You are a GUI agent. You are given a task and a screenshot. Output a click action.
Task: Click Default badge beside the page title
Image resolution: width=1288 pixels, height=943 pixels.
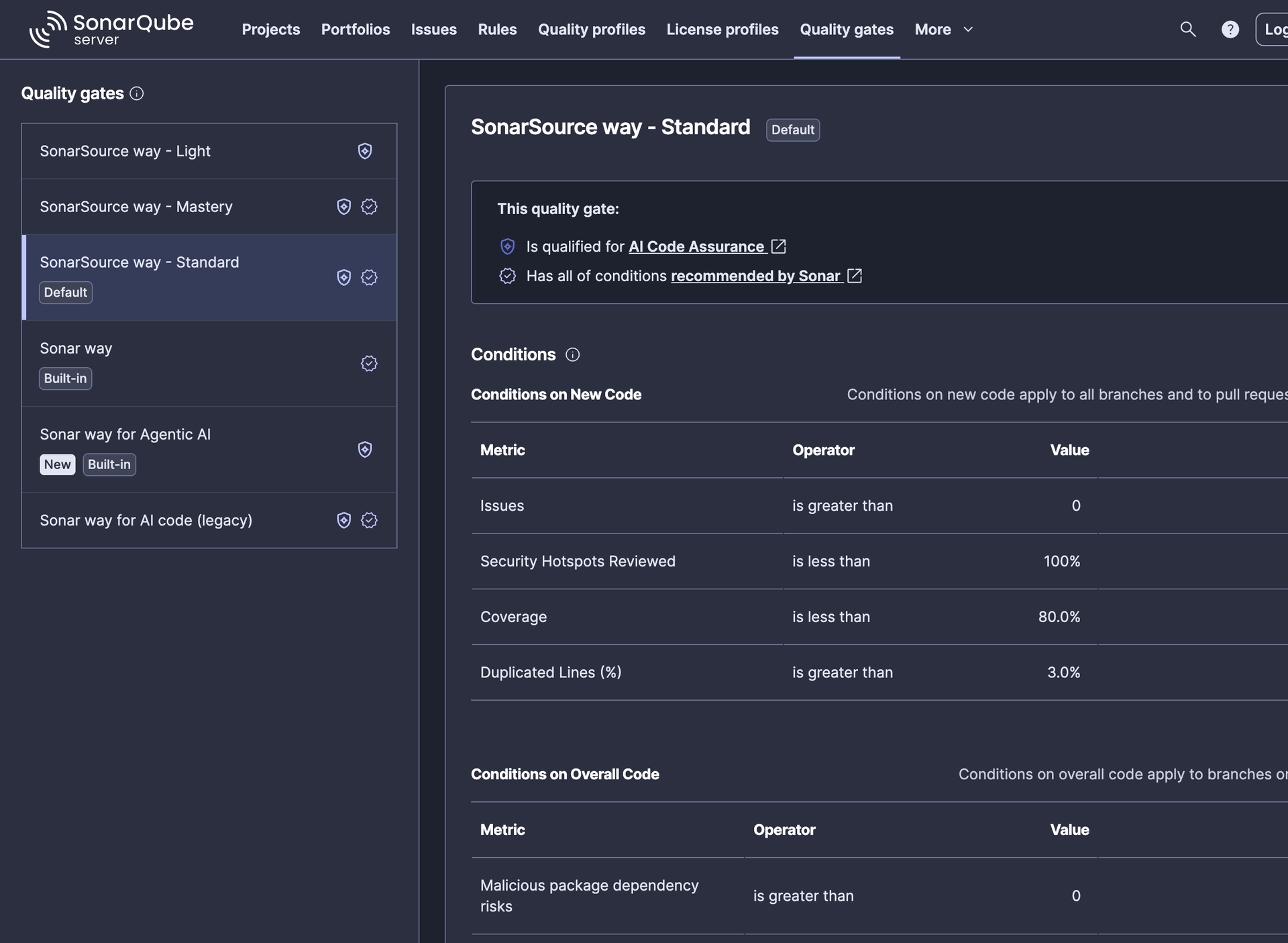[793, 130]
